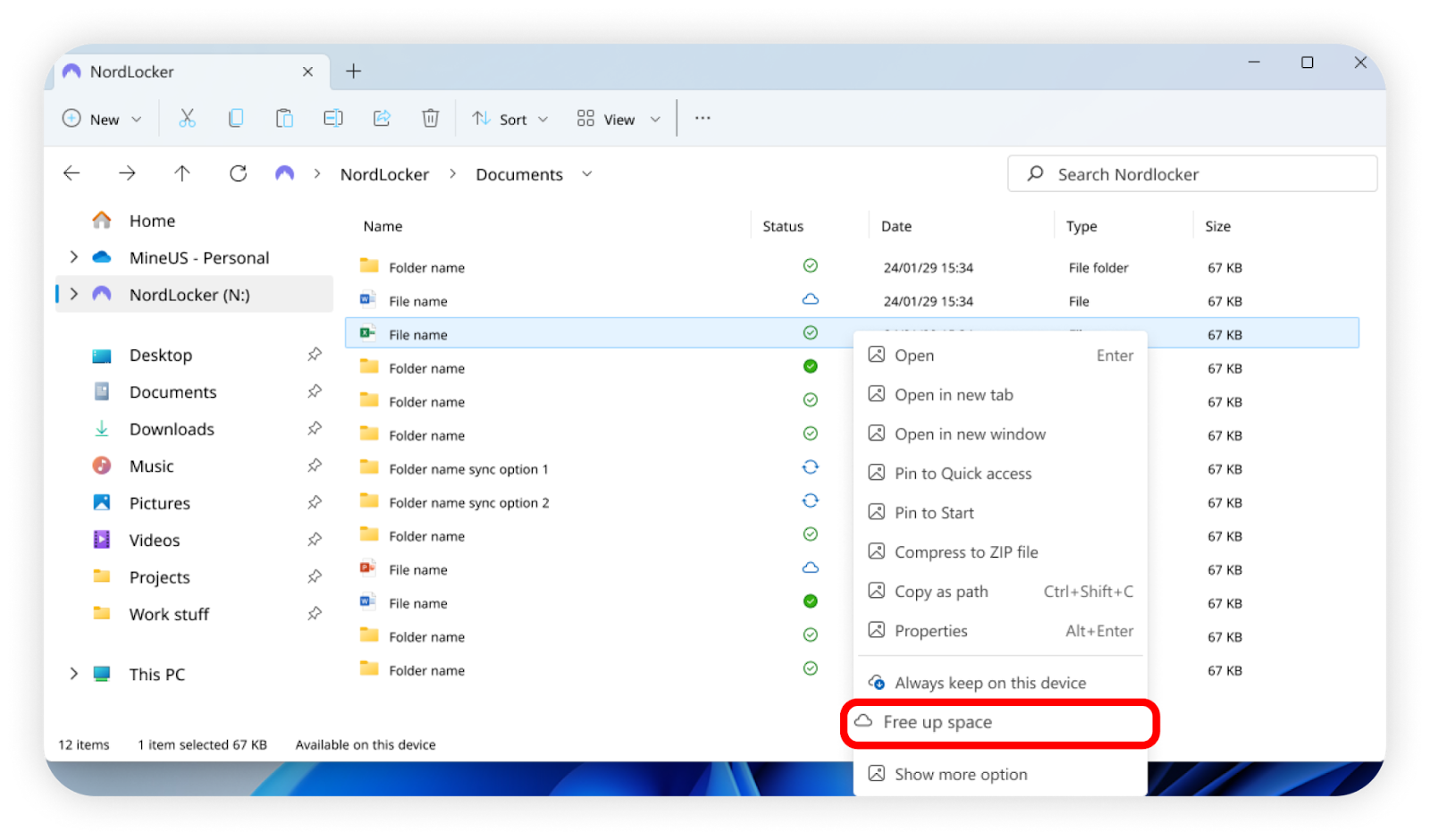
Task: Open the Sort dropdown
Action: coord(509,119)
